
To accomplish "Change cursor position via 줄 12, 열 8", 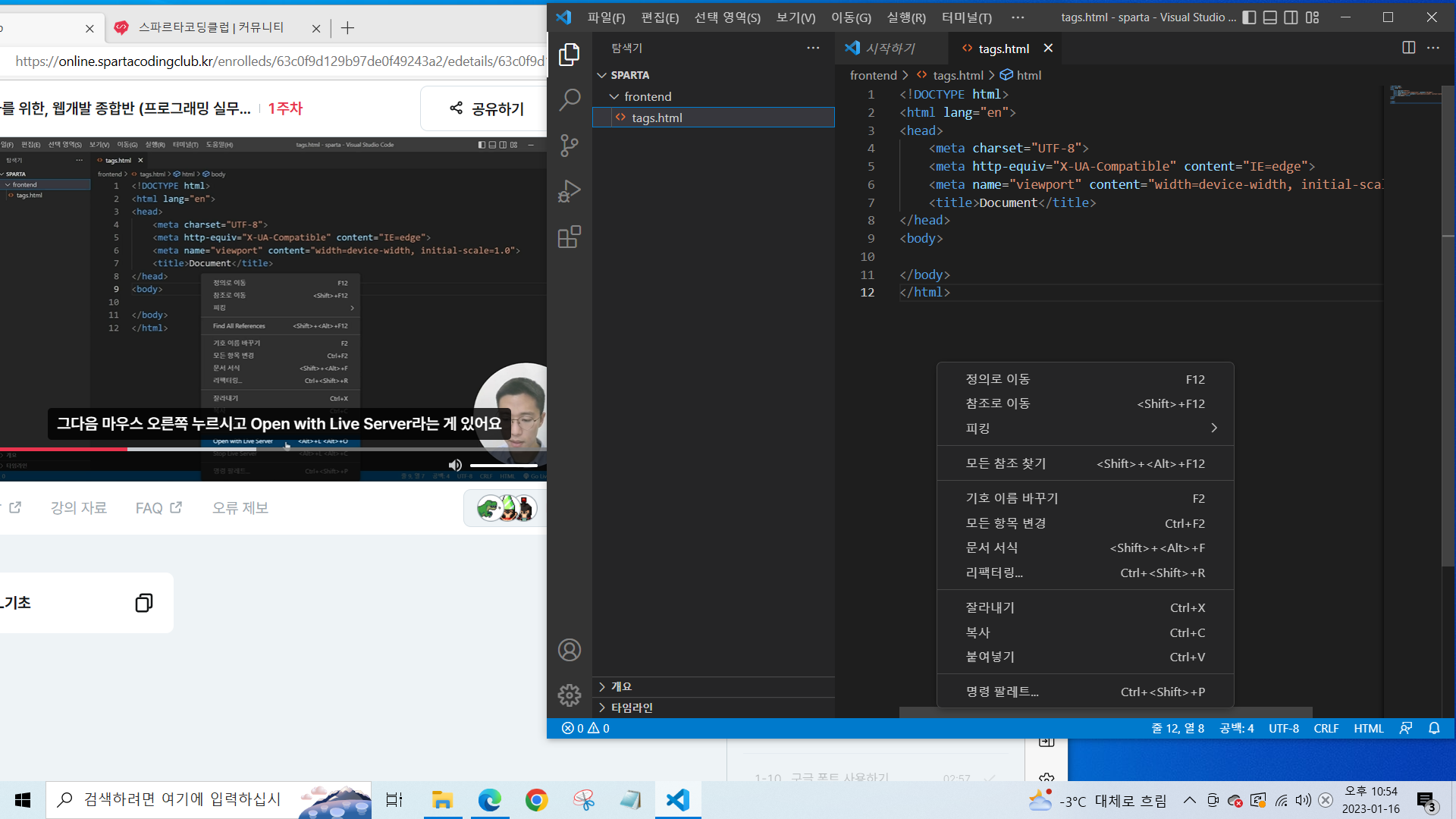I will point(1178,728).
